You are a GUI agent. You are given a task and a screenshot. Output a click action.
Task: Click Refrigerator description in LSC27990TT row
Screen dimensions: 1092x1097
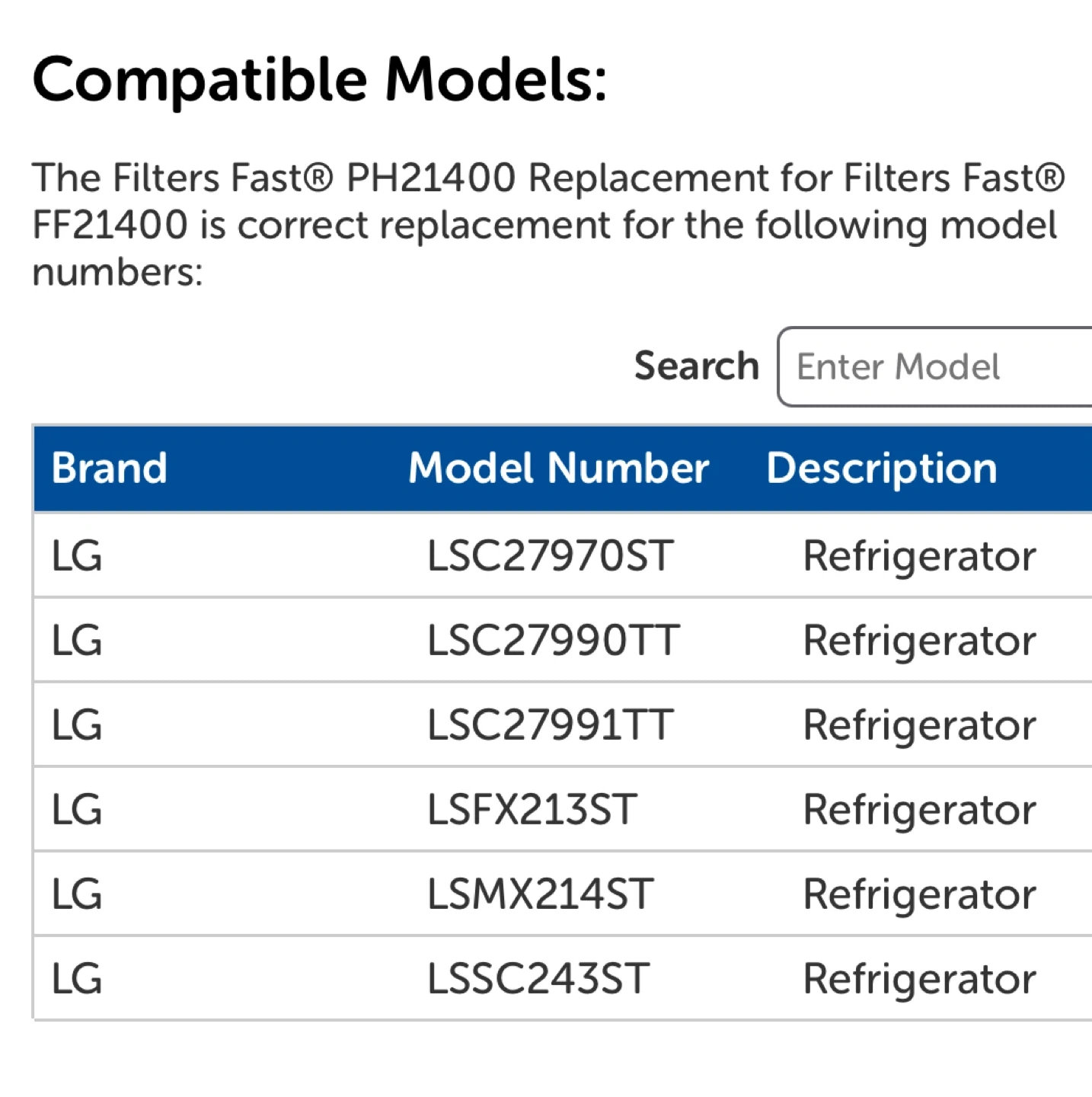click(919, 640)
